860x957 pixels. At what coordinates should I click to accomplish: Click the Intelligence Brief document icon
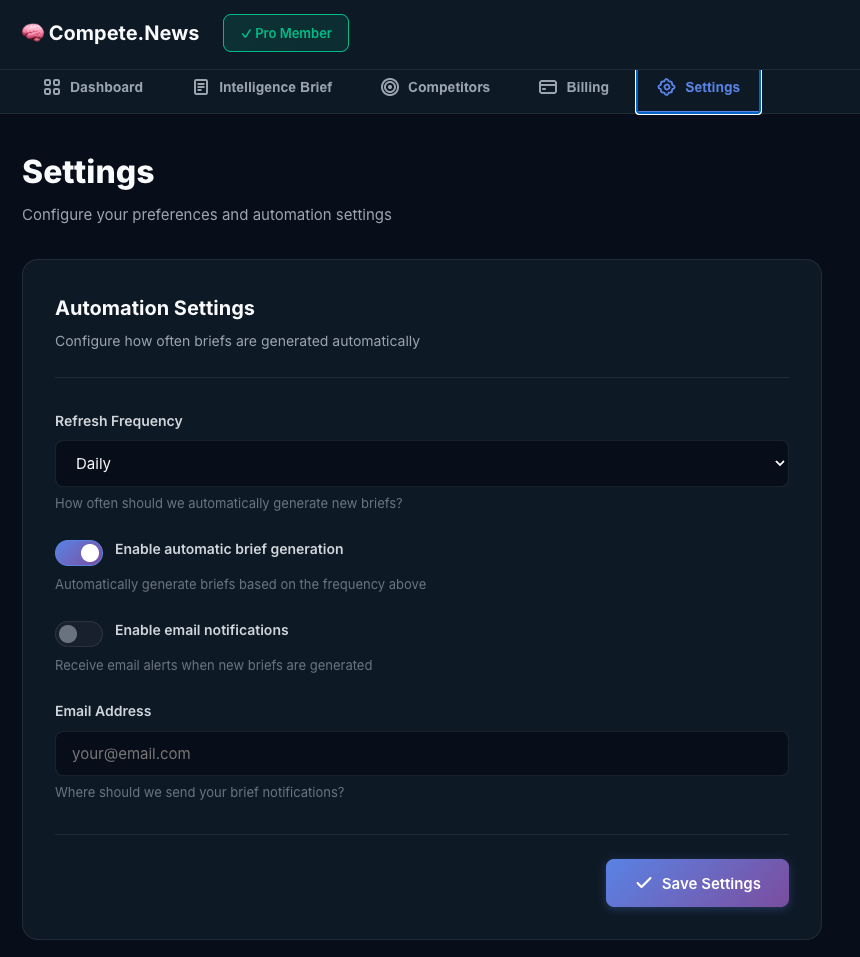tap(201, 87)
